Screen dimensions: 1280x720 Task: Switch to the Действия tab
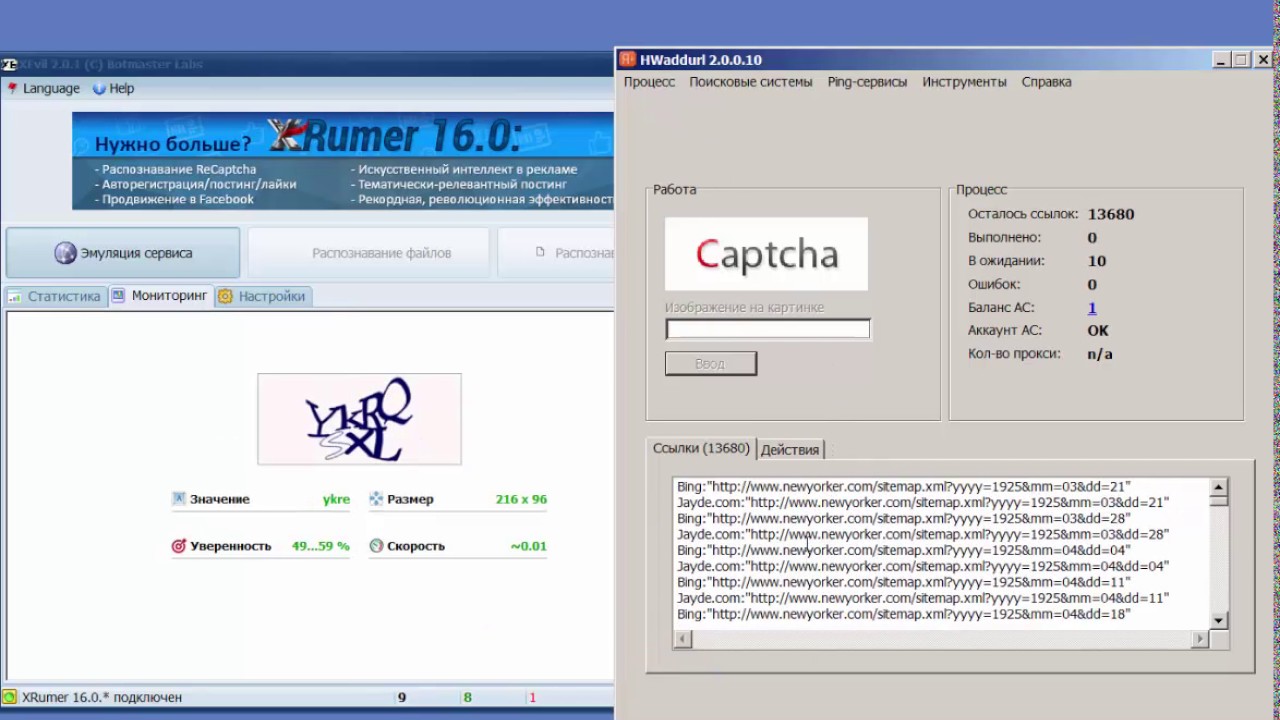pos(790,449)
